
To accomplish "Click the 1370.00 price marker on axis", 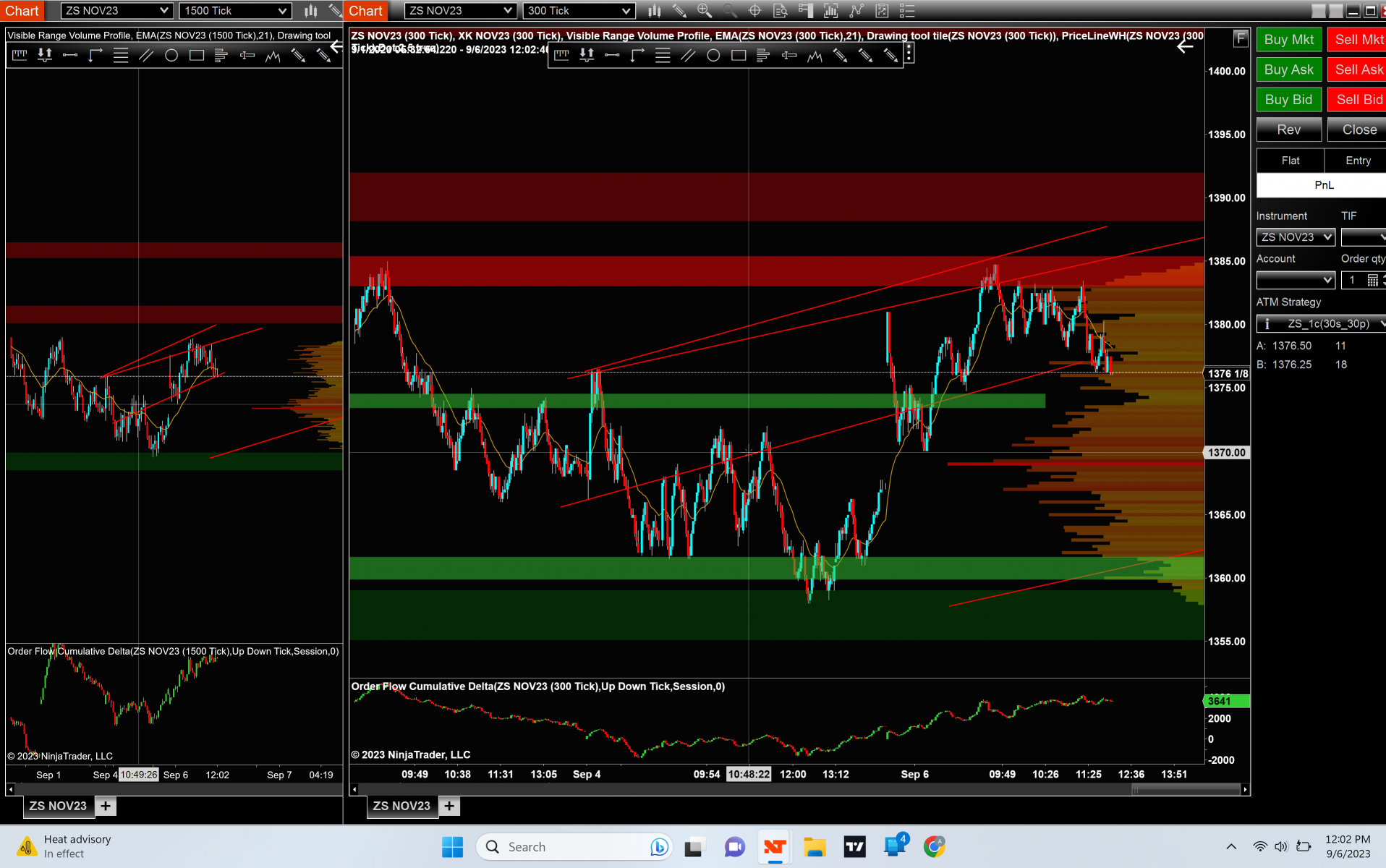I will (x=1227, y=452).
